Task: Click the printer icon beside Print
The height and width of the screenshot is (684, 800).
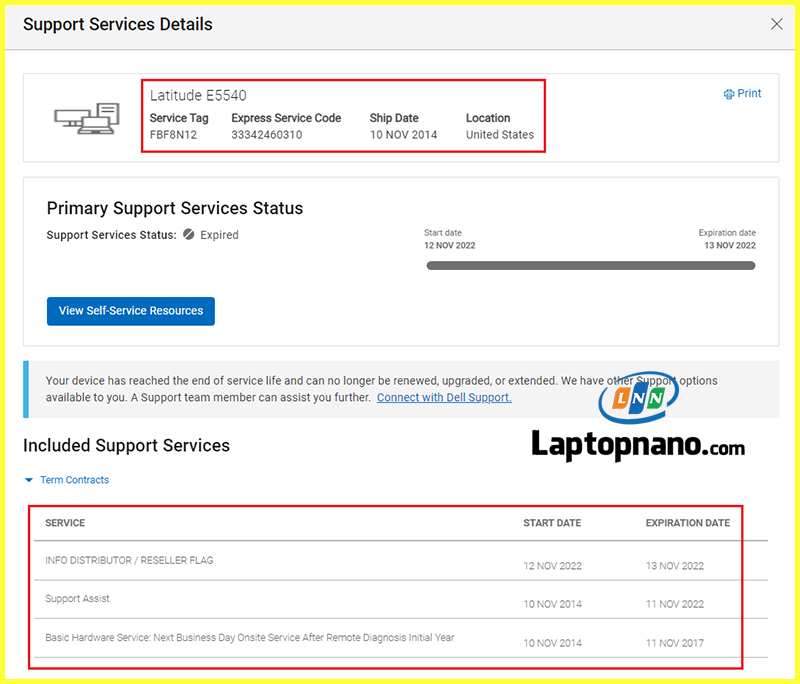Action: [x=729, y=94]
